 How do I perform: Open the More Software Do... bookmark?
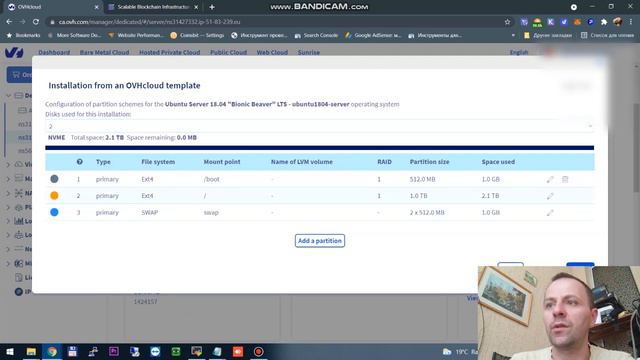point(74,36)
